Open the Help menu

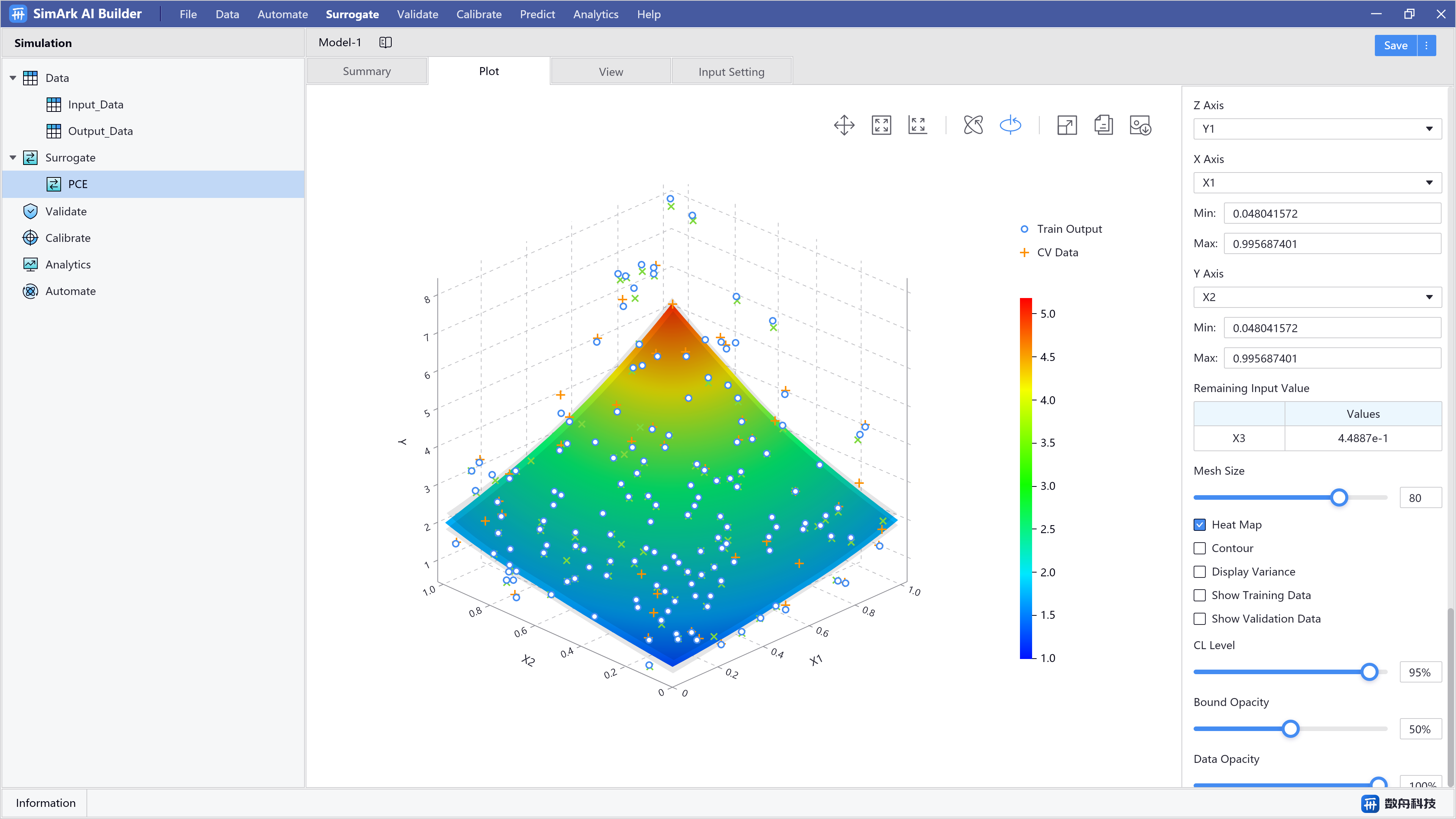(x=649, y=14)
